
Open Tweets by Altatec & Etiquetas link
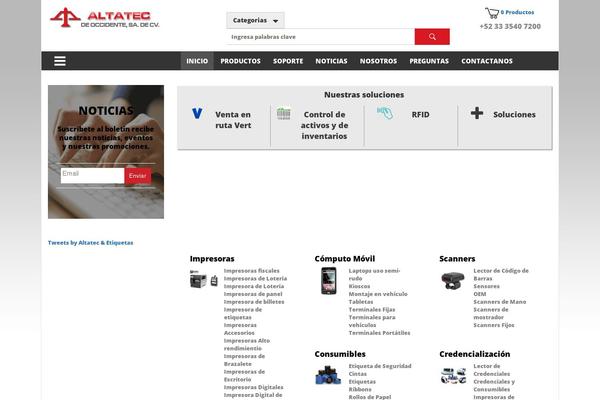click(90, 243)
